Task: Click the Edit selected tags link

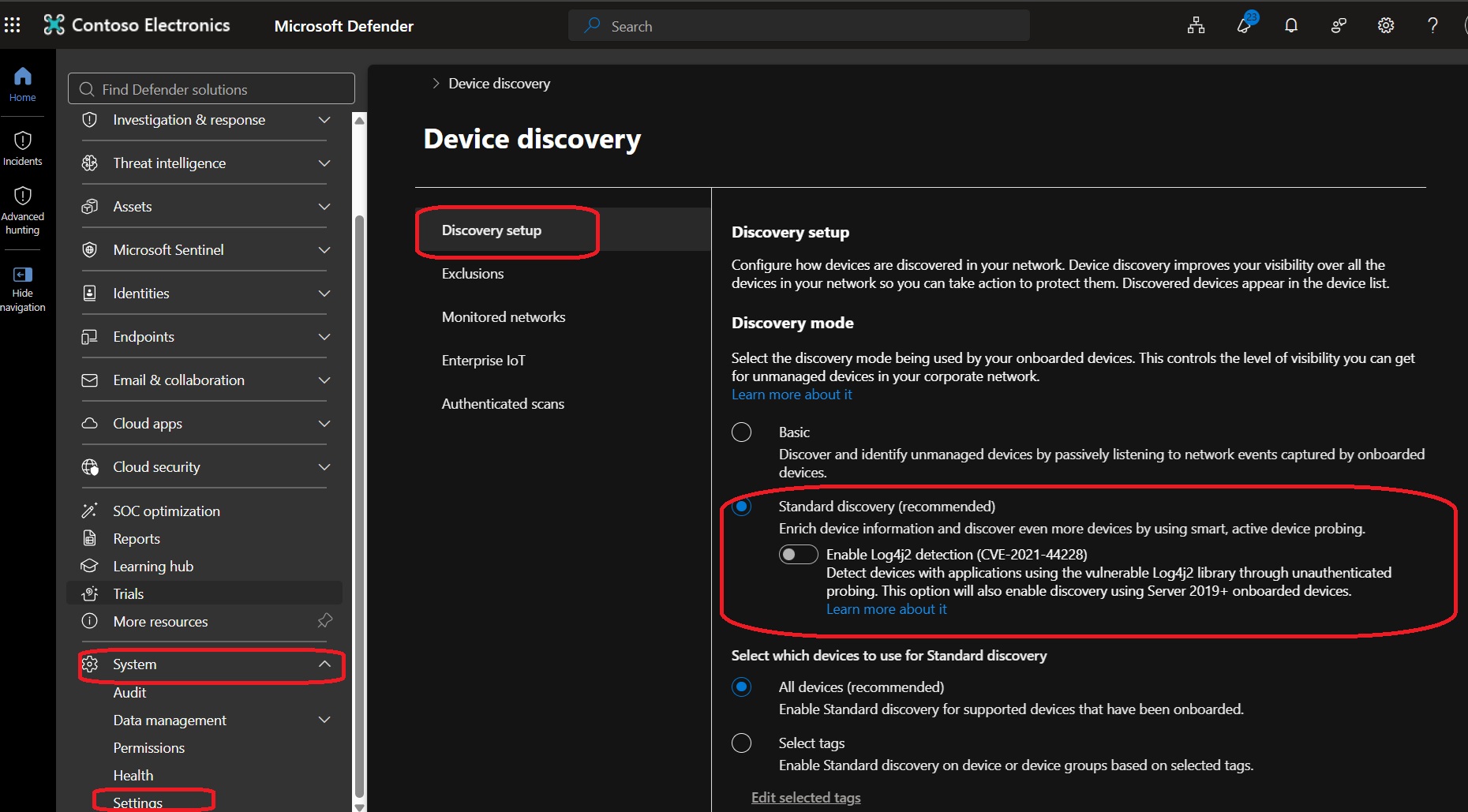Action: [x=806, y=798]
